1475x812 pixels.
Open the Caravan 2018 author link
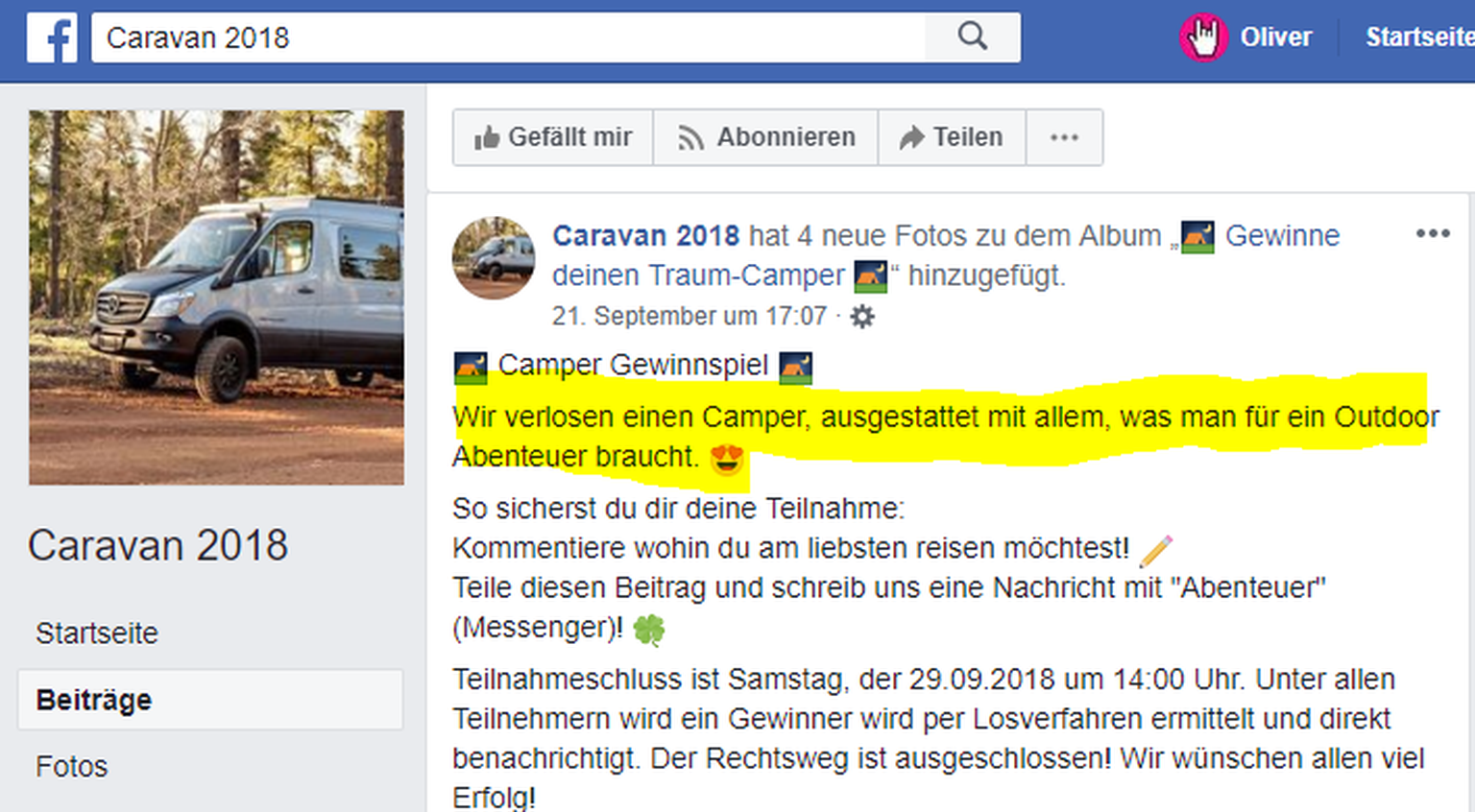click(645, 235)
